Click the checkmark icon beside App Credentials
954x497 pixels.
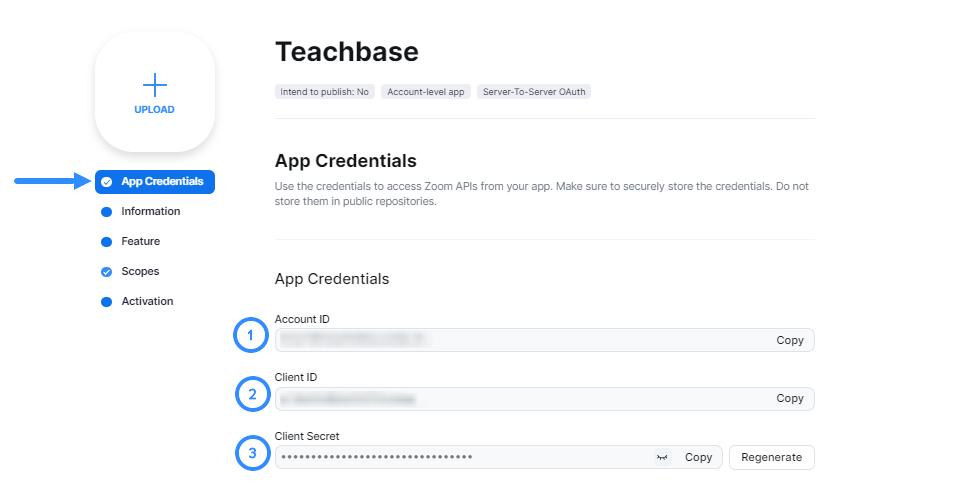point(106,182)
